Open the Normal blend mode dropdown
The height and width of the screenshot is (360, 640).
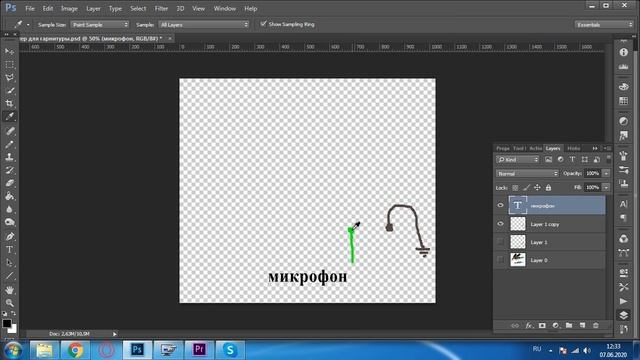point(527,173)
